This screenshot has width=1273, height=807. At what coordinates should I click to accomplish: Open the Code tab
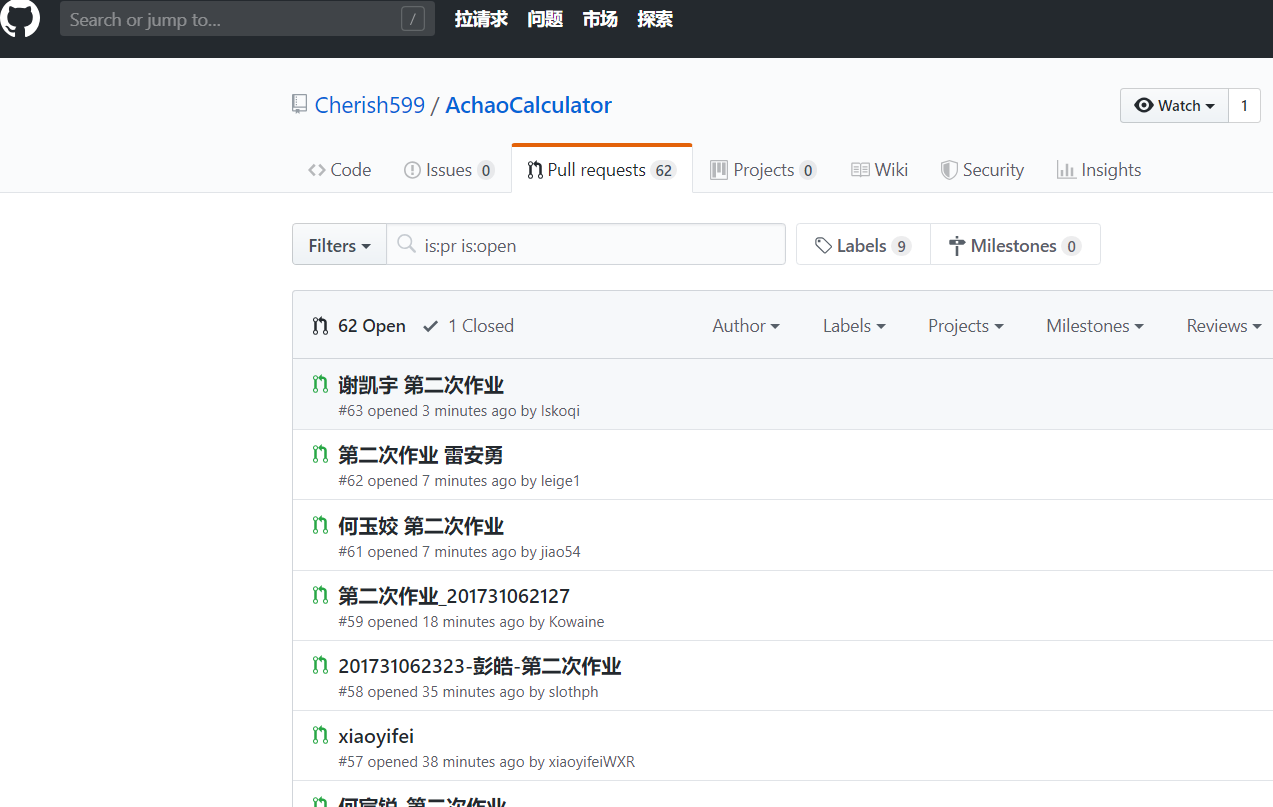point(340,170)
